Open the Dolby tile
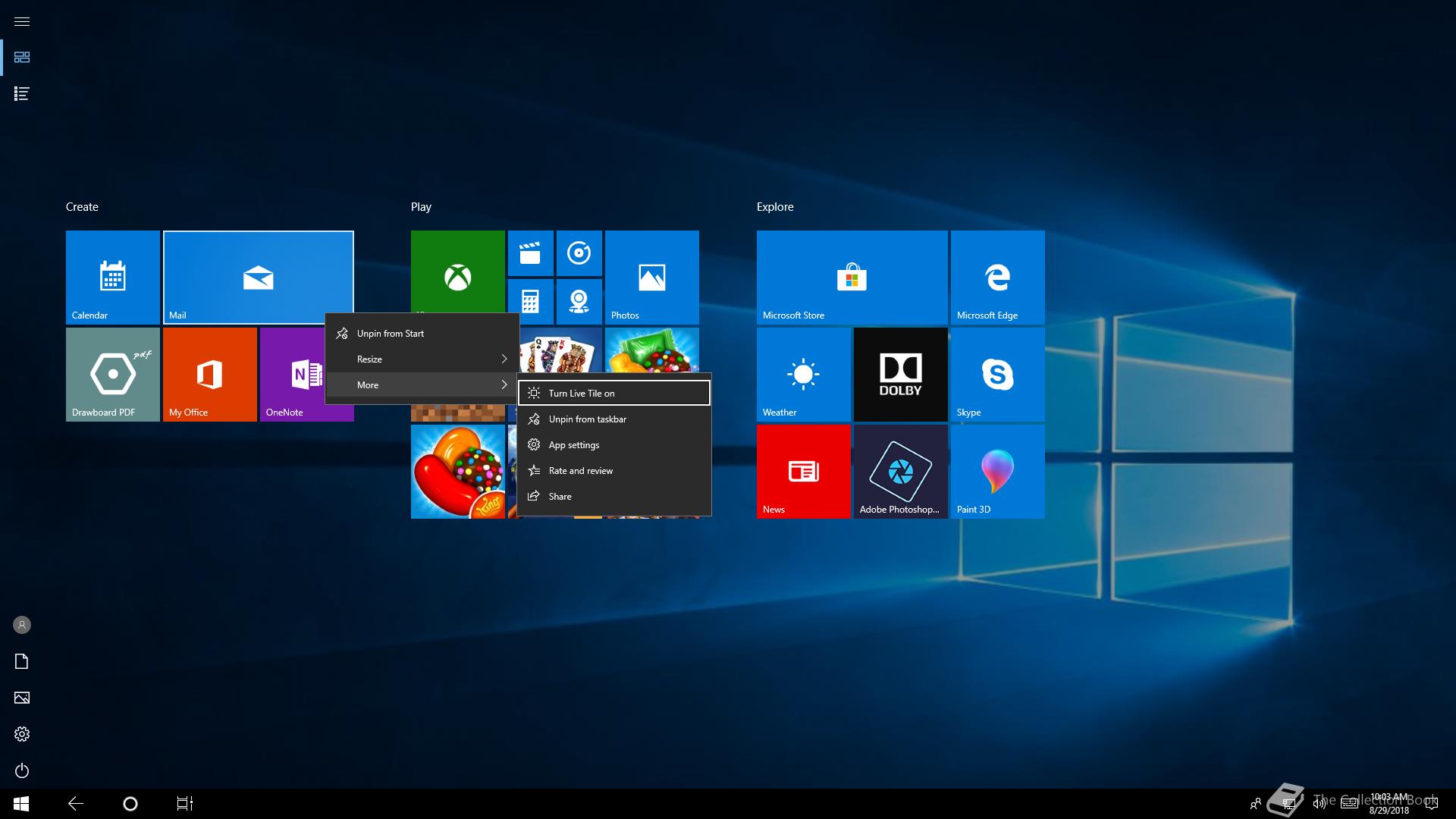The width and height of the screenshot is (1456, 819). click(901, 375)
